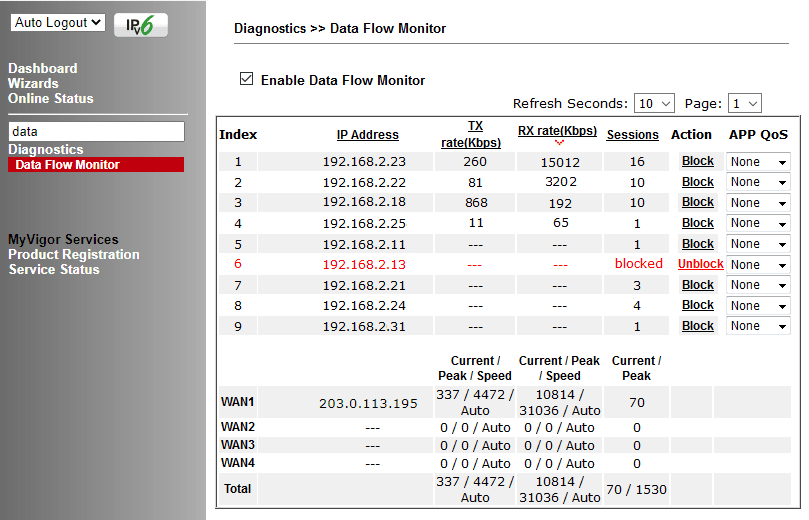Unblock IP address 192.168.2.13
The image size is (809, 520).
tap(700, 264)
